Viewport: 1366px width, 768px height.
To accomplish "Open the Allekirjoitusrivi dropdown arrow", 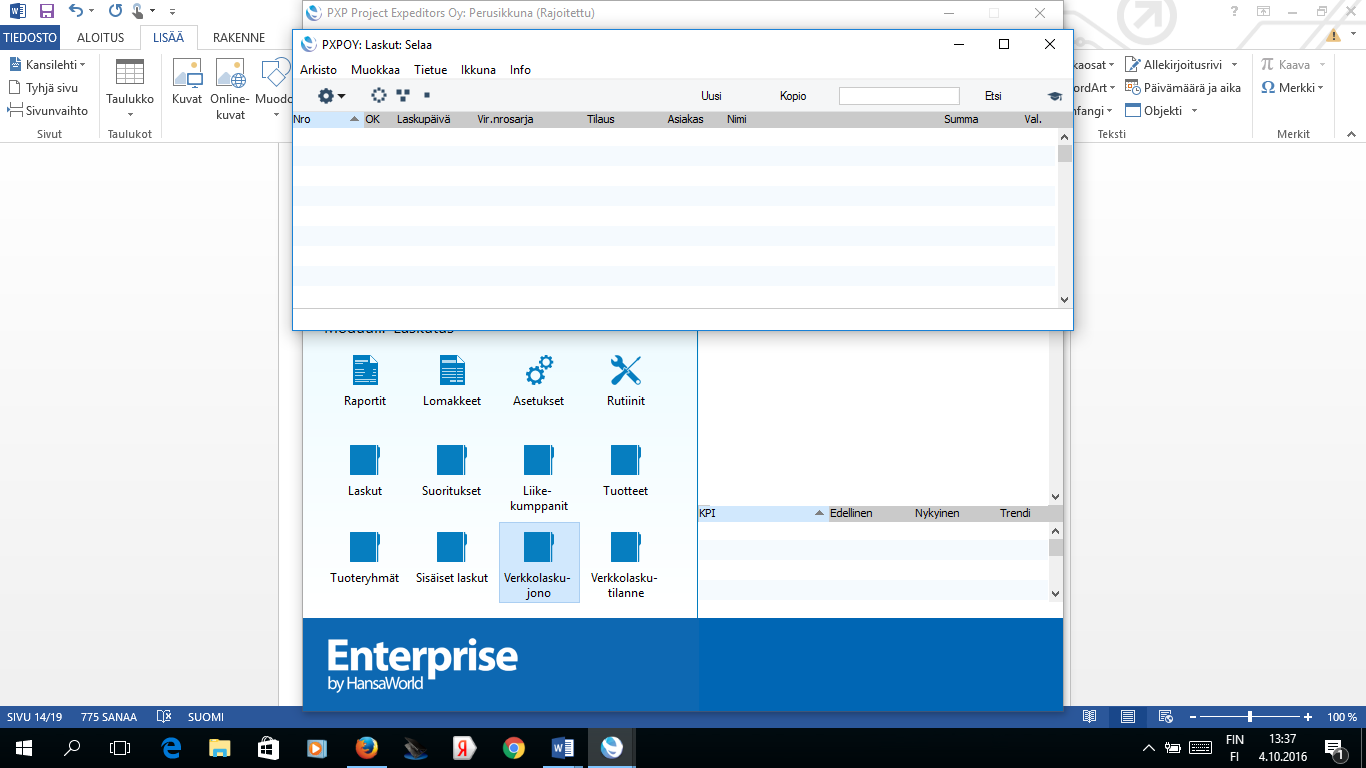I will tap(1234, 65).
